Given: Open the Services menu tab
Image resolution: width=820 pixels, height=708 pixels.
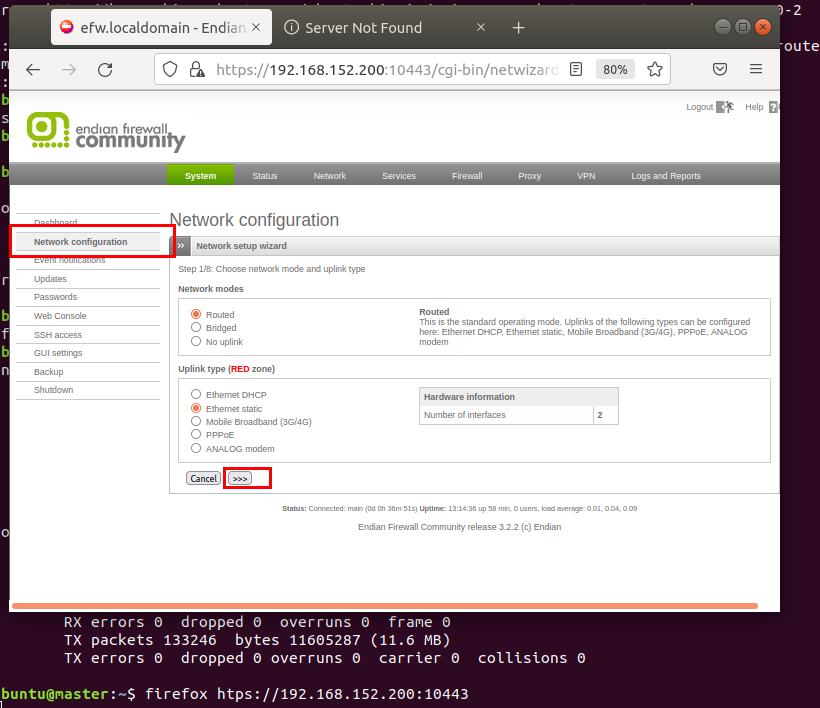Looking at the screenshot, I should (398, 176).
